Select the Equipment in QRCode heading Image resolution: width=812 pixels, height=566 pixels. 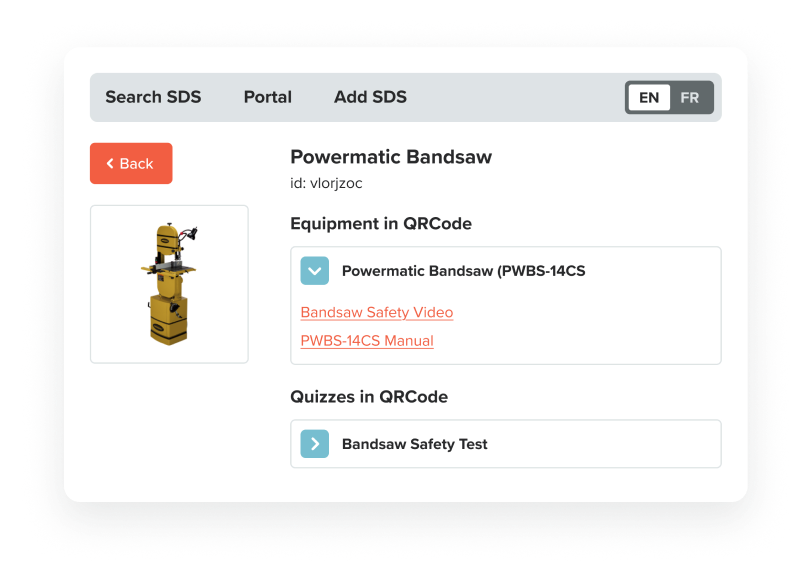click(381, 224)
